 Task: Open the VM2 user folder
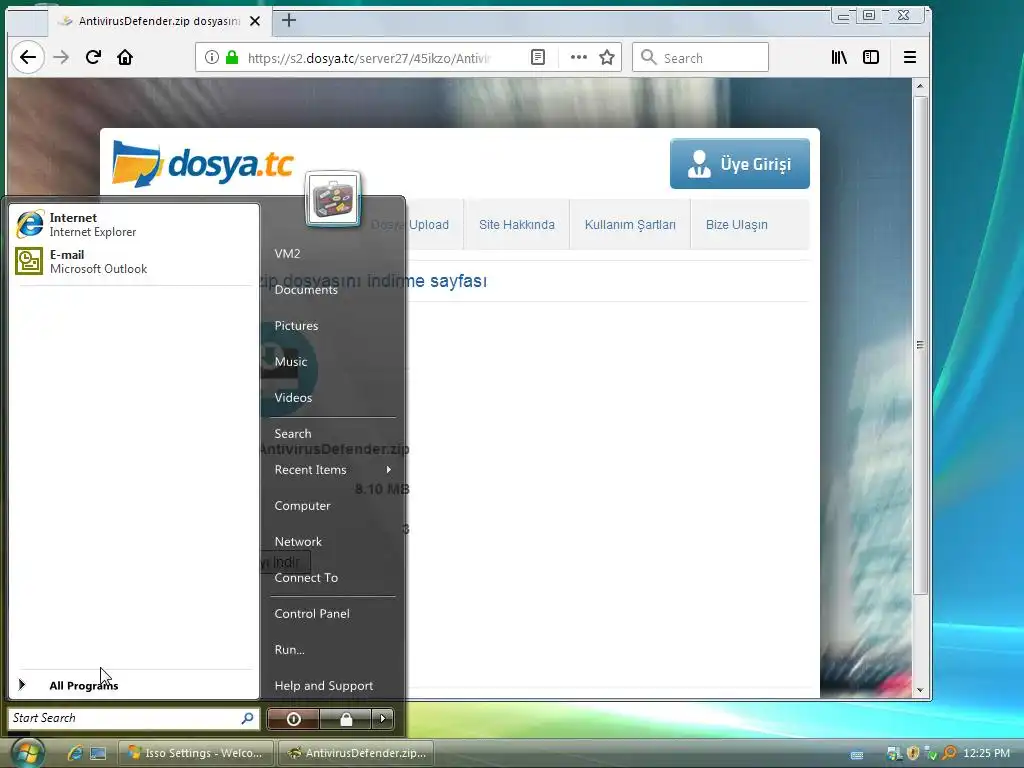click(287, 253)
